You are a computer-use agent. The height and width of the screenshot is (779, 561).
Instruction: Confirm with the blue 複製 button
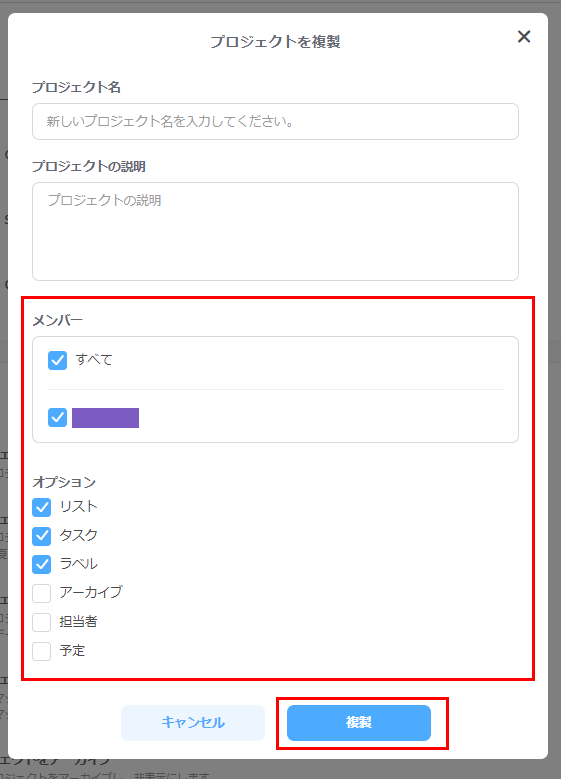[x=359, y=723]
